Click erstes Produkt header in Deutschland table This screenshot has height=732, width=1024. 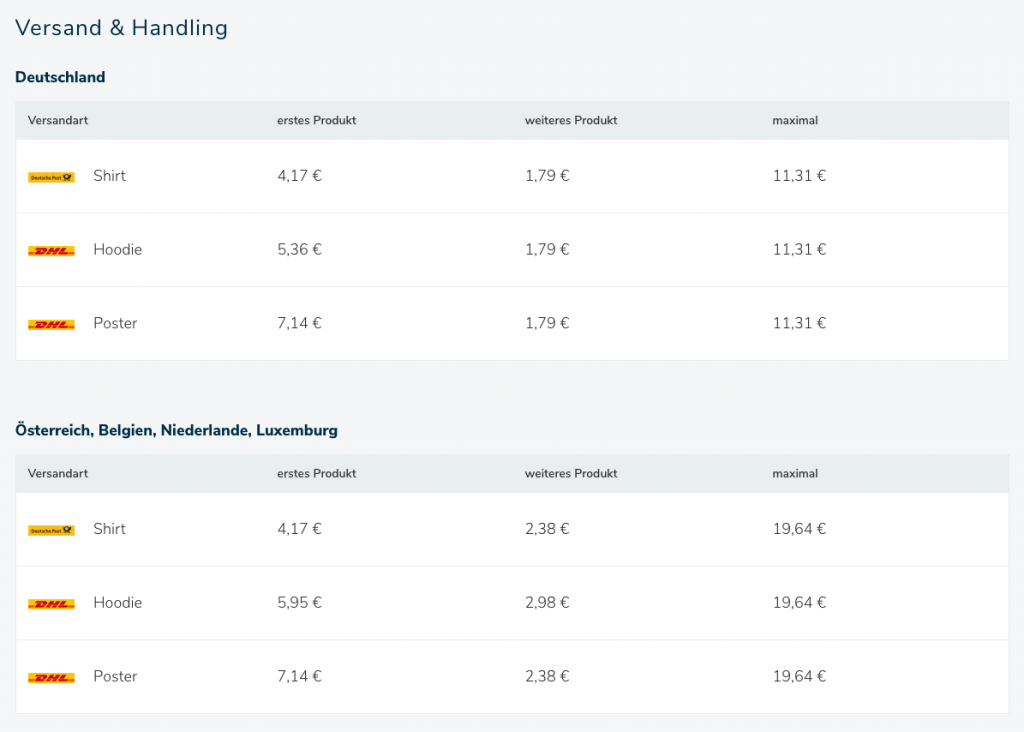pyautogui.click(x=317, y=120)
